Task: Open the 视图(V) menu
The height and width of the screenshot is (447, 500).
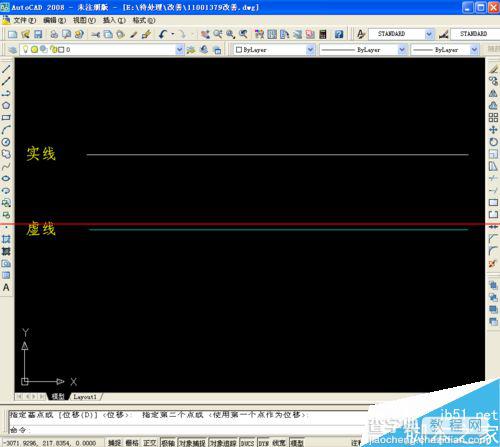Action: click(x=84, y=21)
